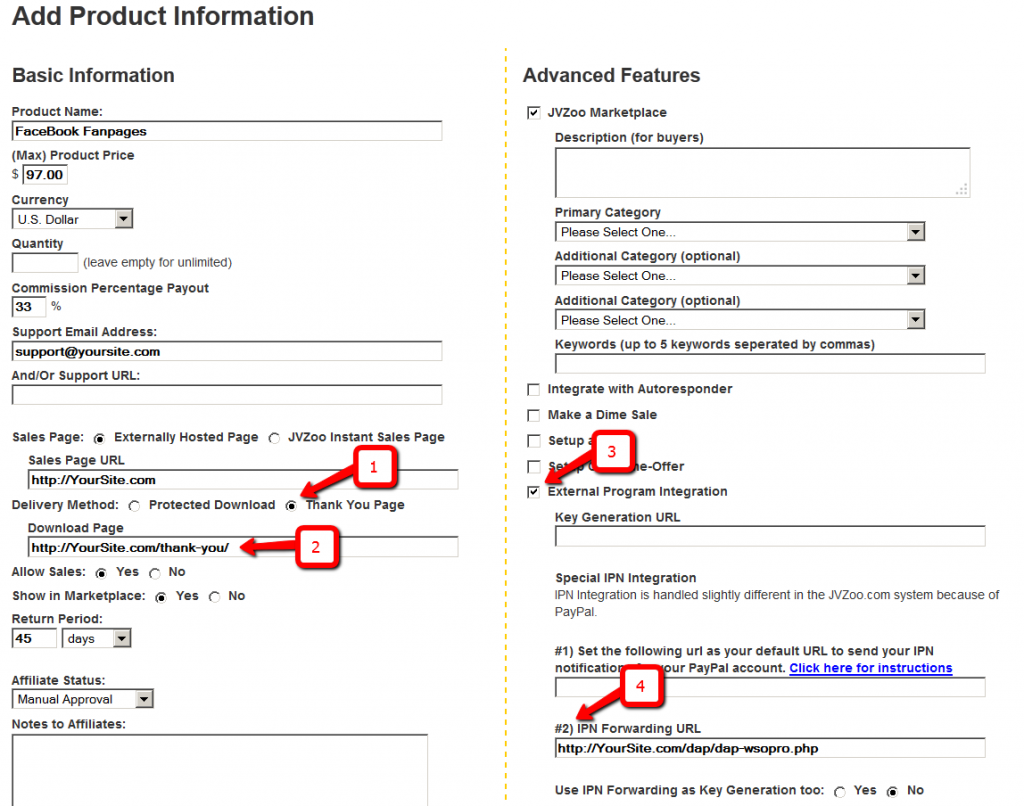
Task: Open the Affiliate Status dropdown
Action: point(82,699)
